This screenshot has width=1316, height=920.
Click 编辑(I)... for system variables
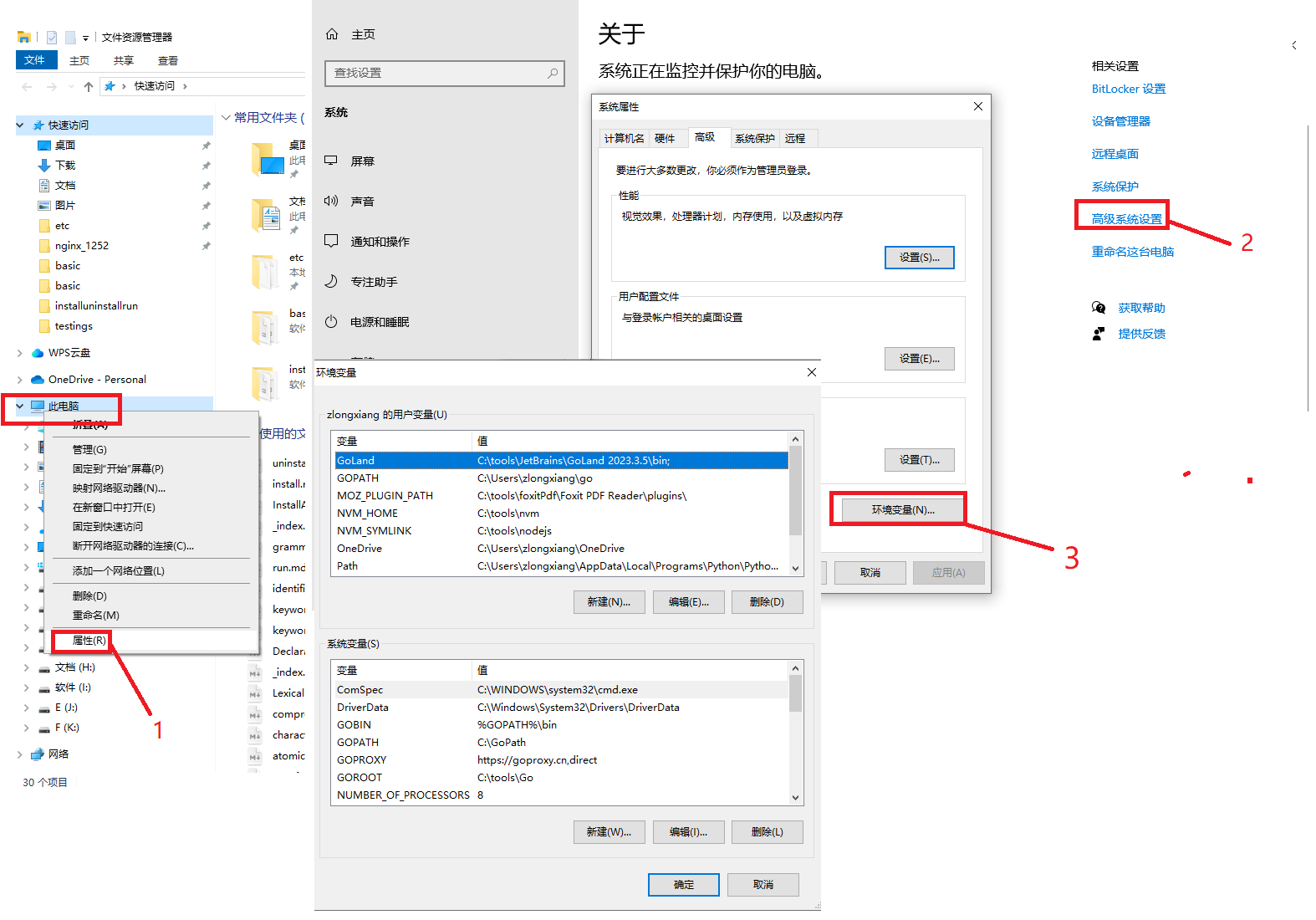coord(688,832)
